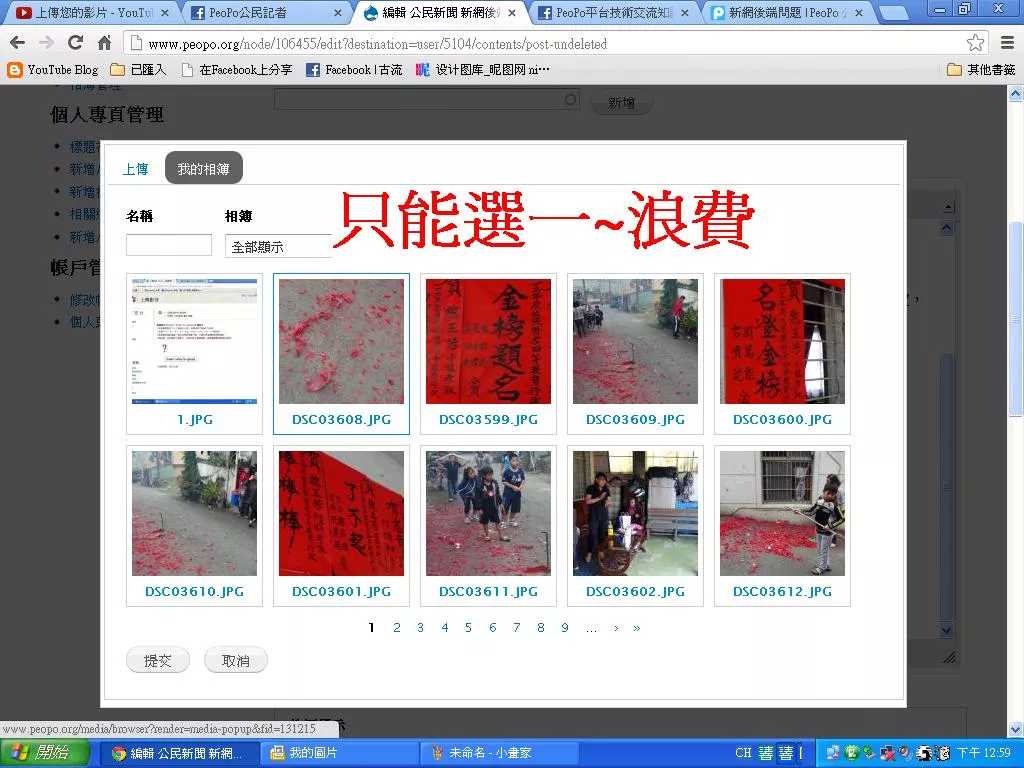Select the DSC03600.JPG thumbnail

pyautogui.click(x=782, y=354)
